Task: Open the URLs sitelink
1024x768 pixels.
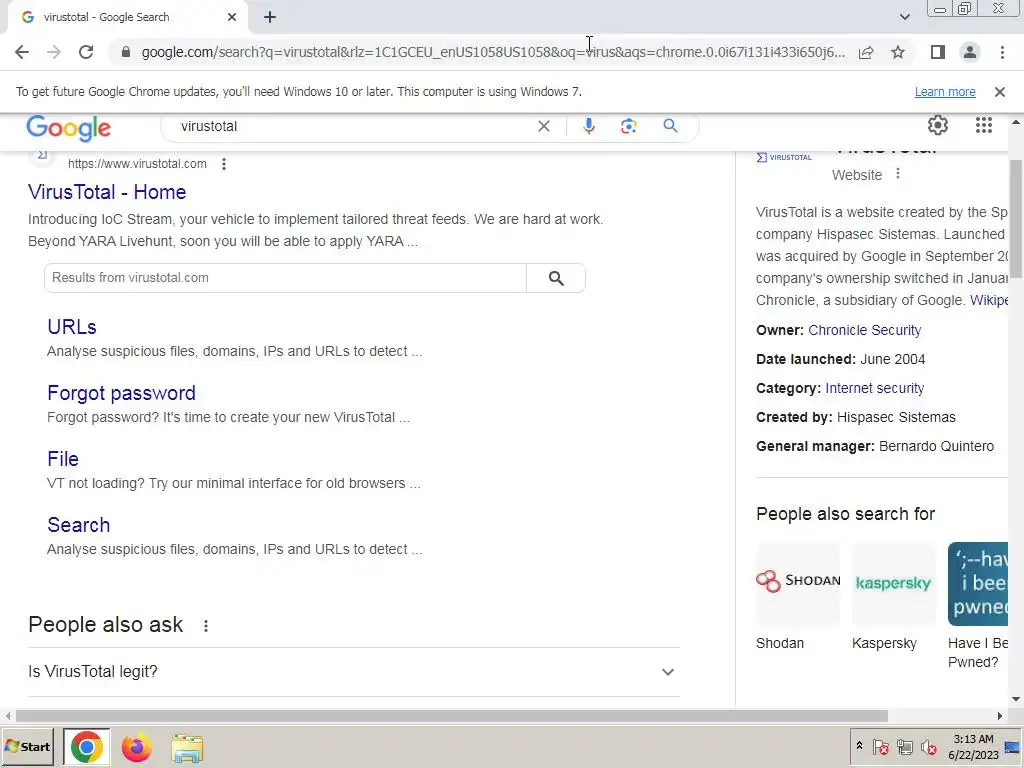Action: [72, 327]
